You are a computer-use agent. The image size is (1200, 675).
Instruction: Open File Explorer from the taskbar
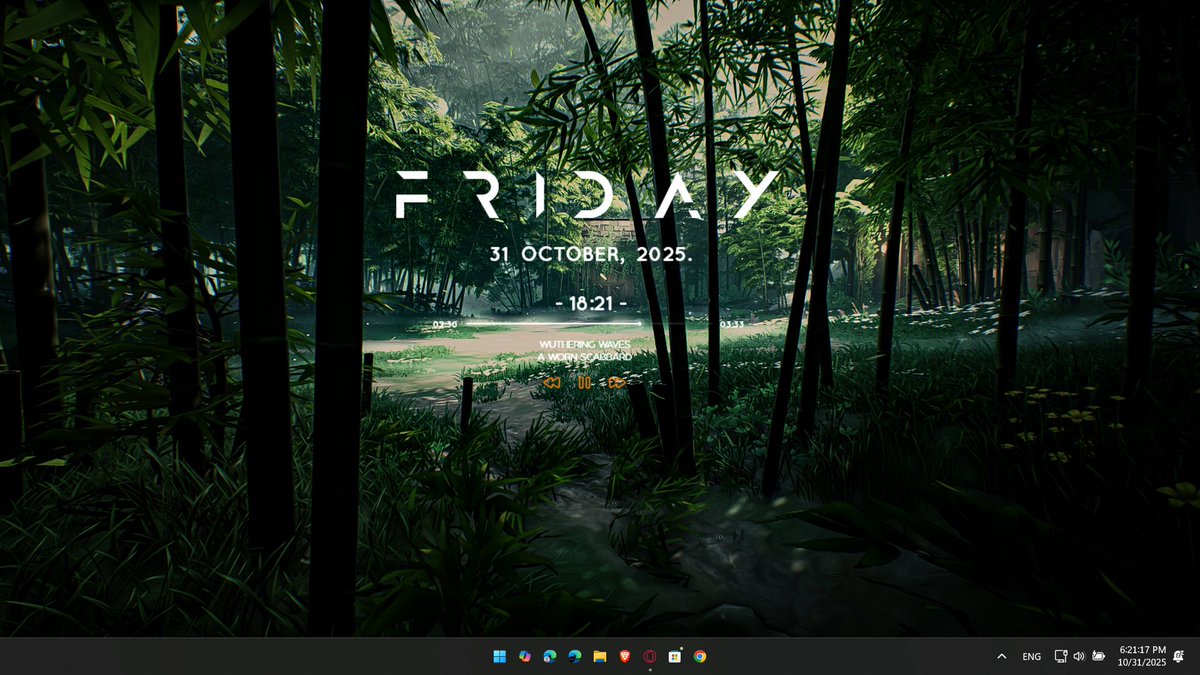click(x=600, y=657)
